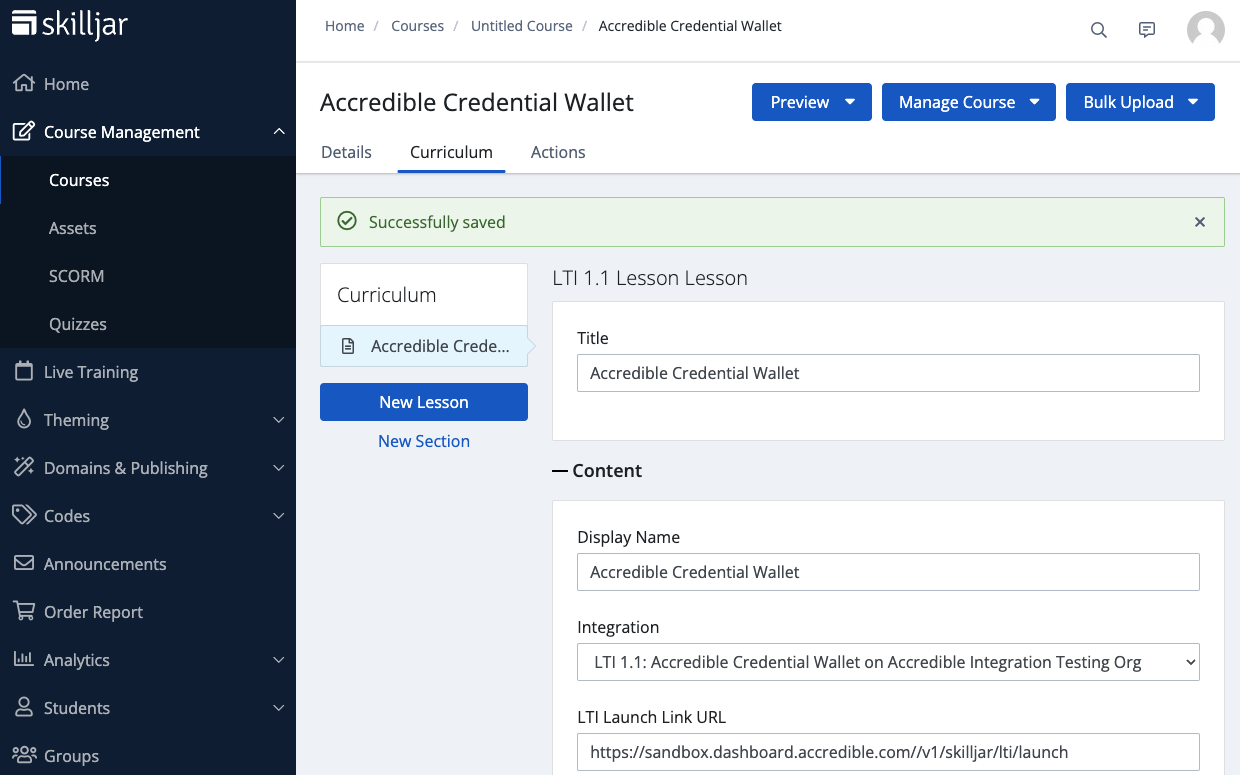This screenshot has height=775, width=1240.
Task: Expand the Students submenu chevron
Action: click(279, 708)
